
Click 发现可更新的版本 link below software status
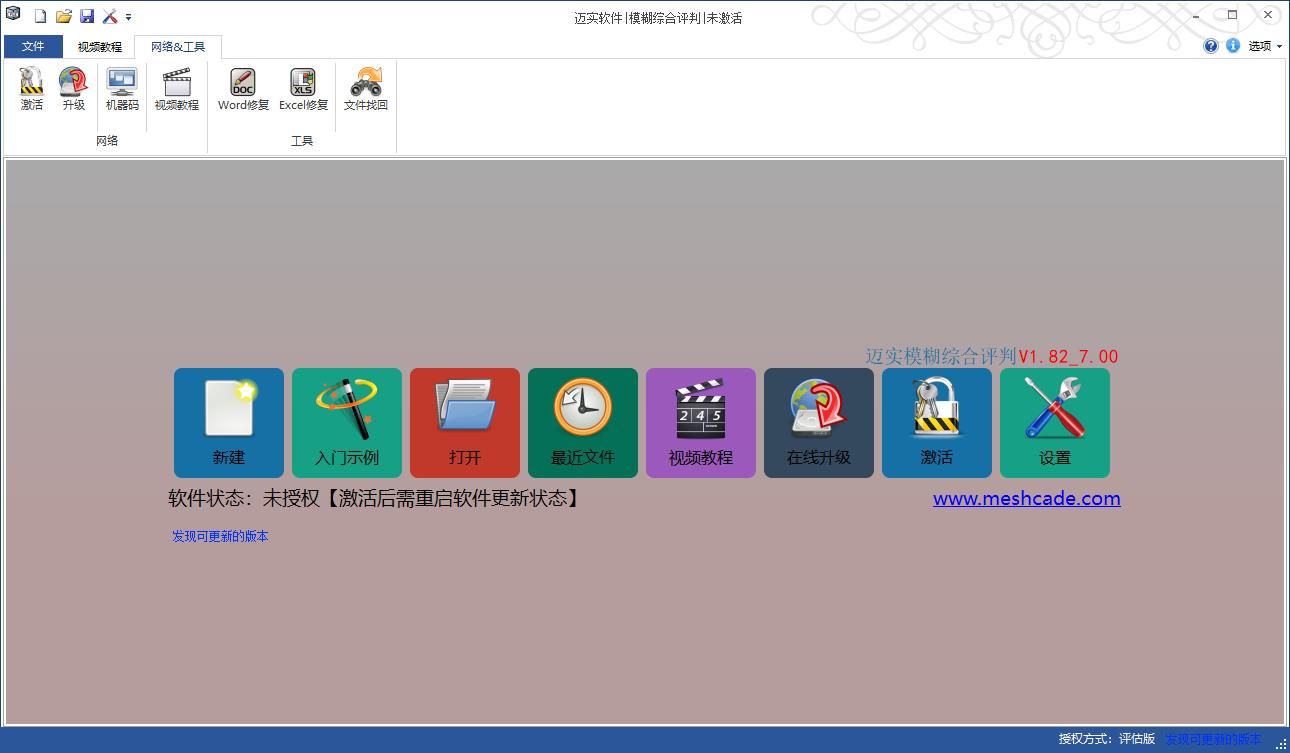coord(220,536)
